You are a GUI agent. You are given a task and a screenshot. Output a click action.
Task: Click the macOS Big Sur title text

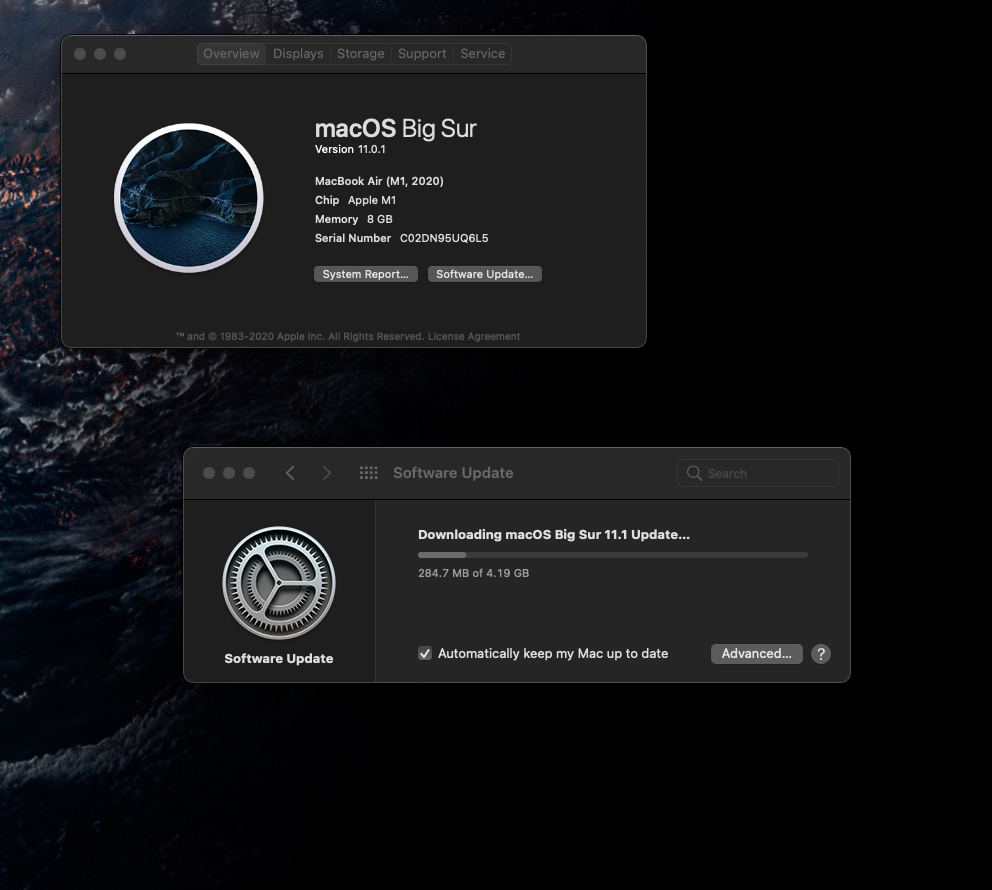point(395,128)
